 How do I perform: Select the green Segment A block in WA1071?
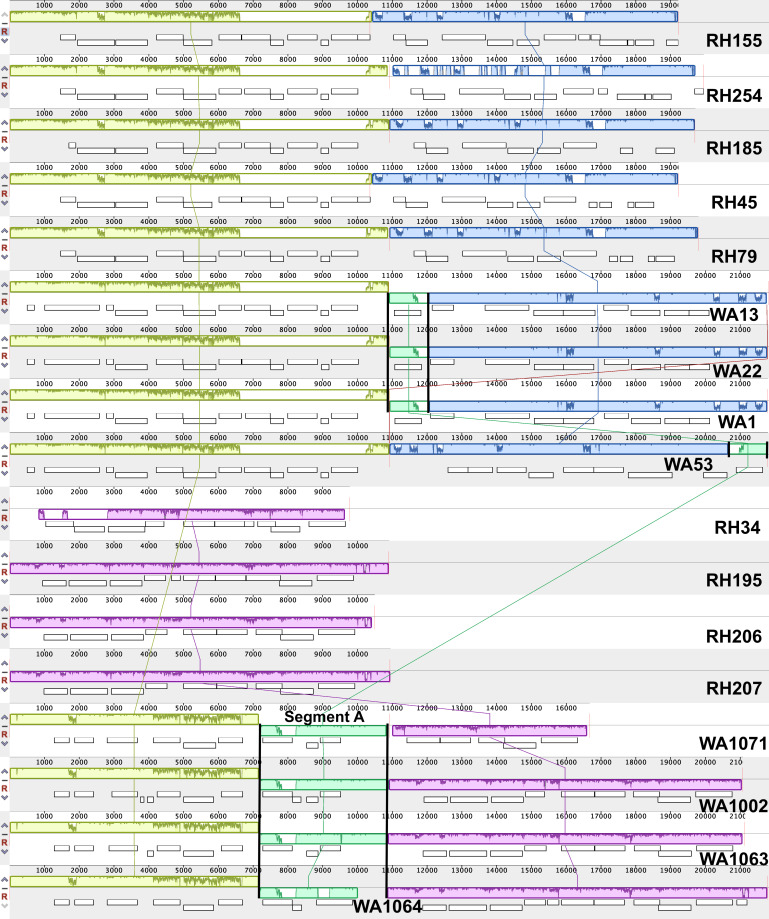click(x=324, y=730)
